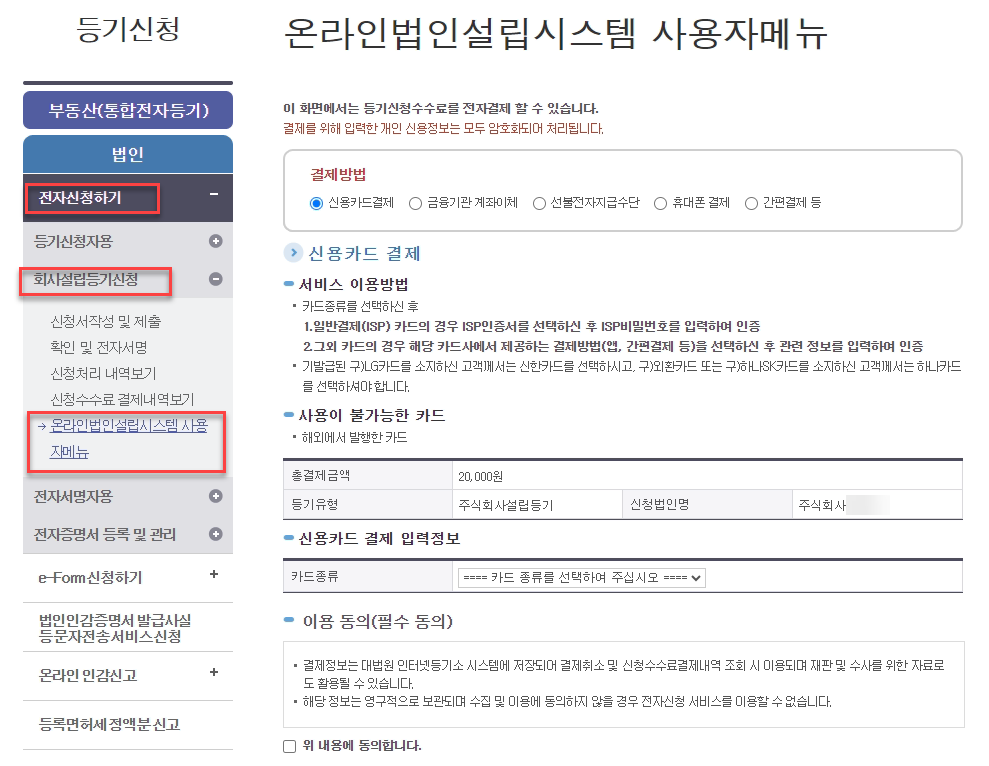Expand e-Form신청하기 using the plus sign
Viewport: 989px width, 766px height.
(x=214, y=574)
